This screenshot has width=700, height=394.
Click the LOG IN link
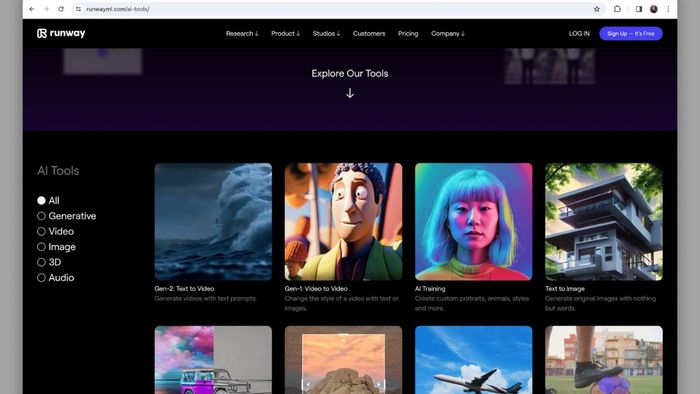(x=579, y=33)
